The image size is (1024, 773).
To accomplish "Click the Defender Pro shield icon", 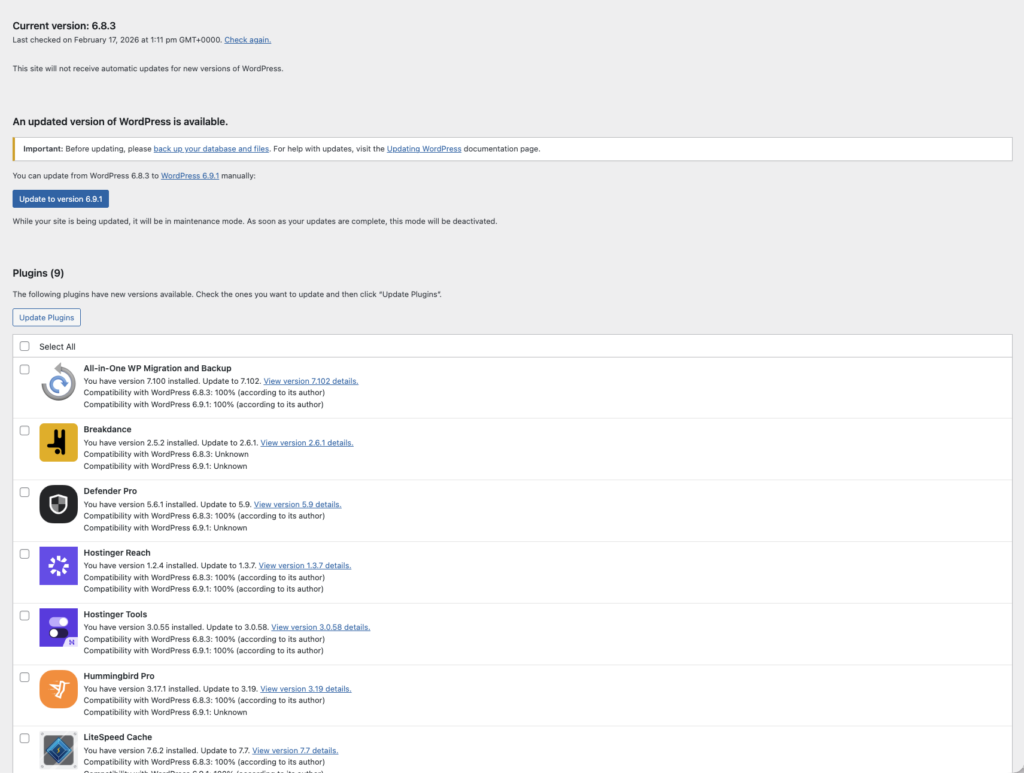I will click(x=58, y=504).
